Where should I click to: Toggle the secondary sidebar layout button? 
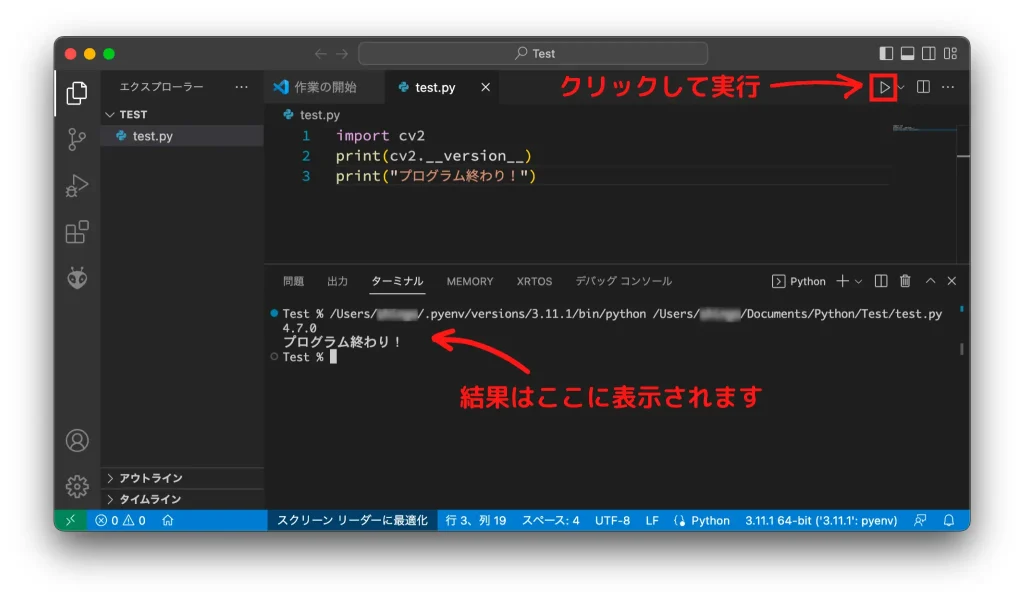pyautogui.click(x=929, y=54)
